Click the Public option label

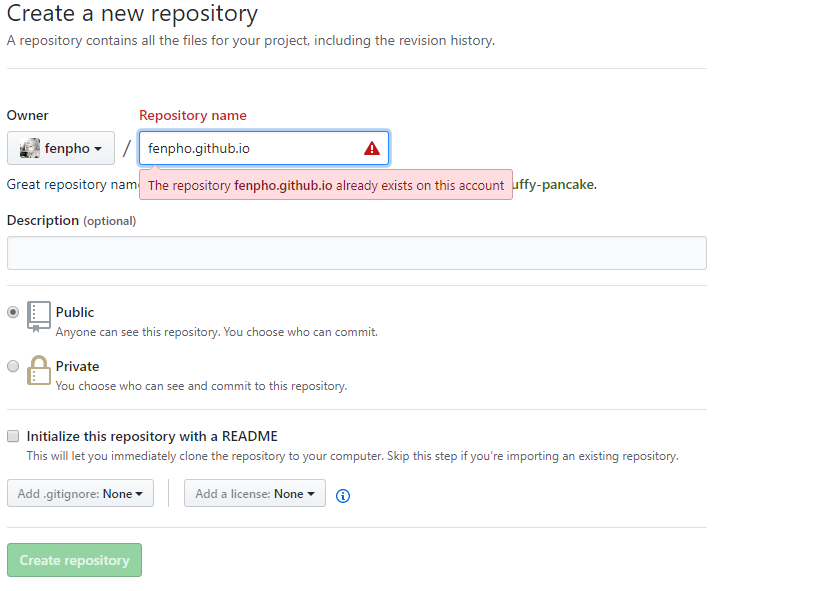[x=75, y=312]
